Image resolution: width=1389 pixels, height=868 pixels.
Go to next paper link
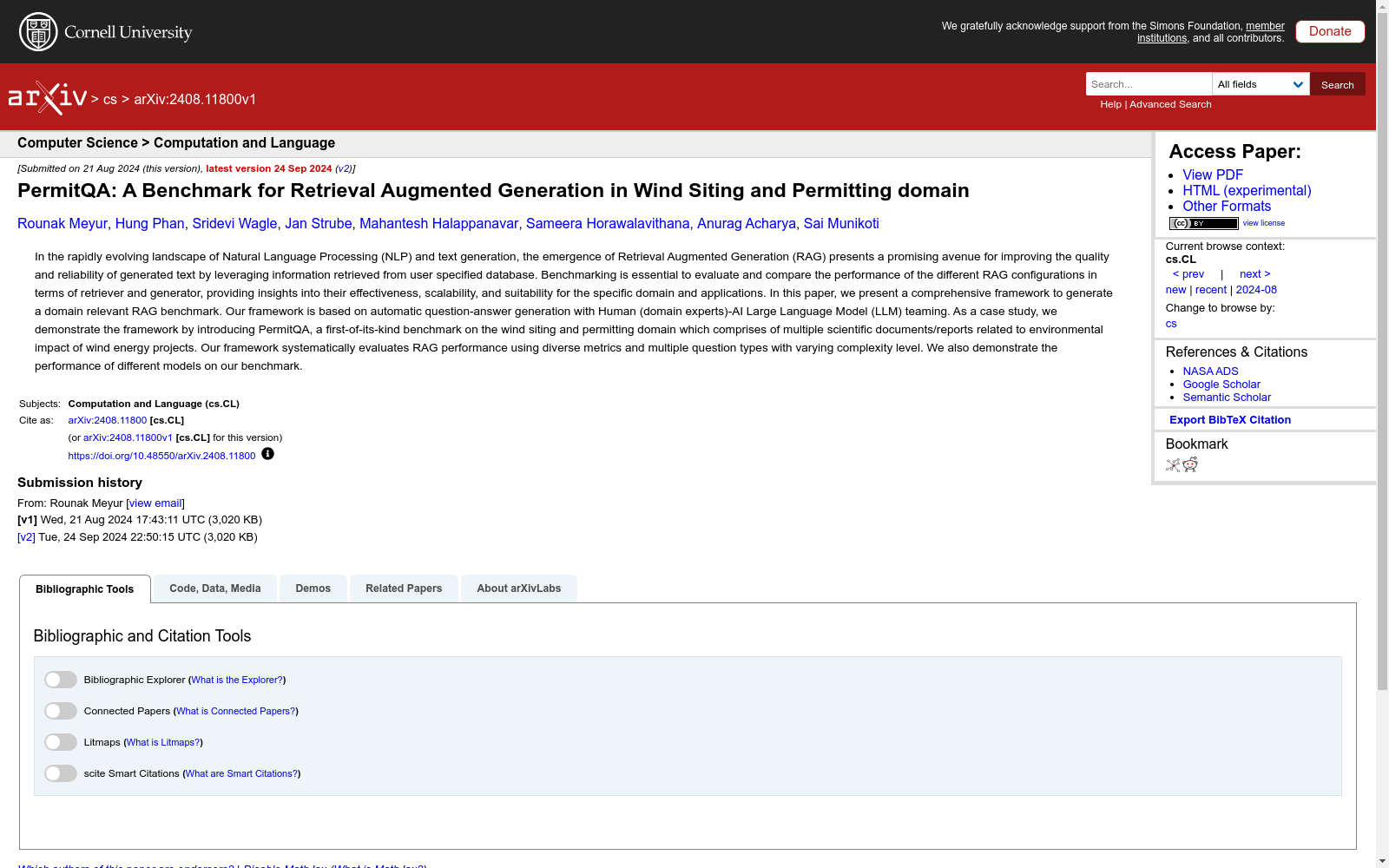[1254, 274]
